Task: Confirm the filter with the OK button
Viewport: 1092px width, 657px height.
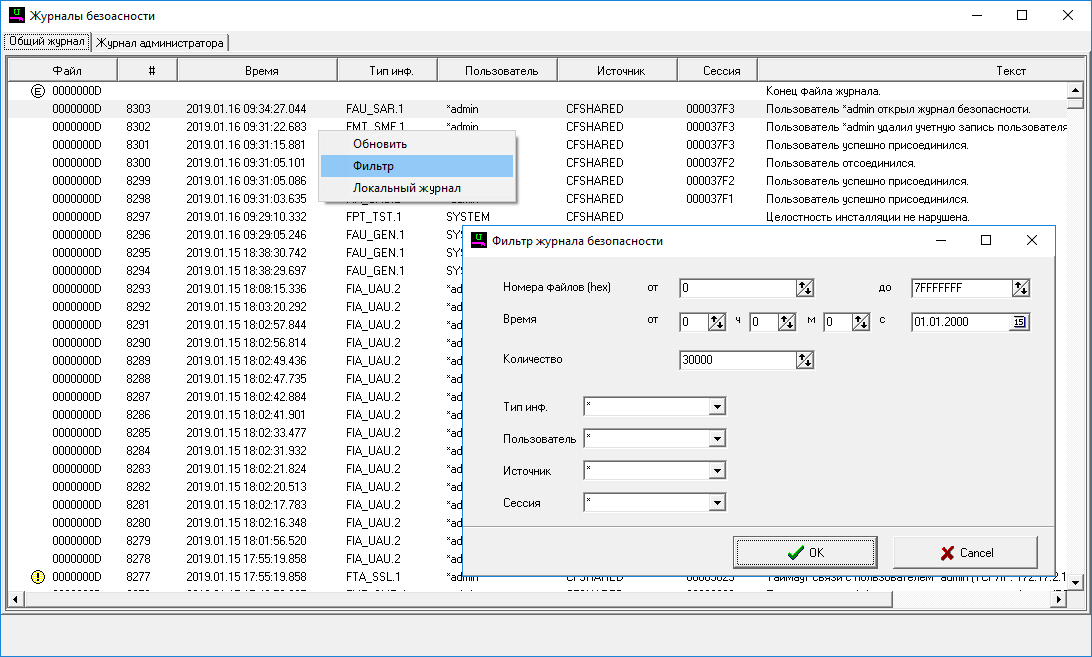Action: [805, 552]
